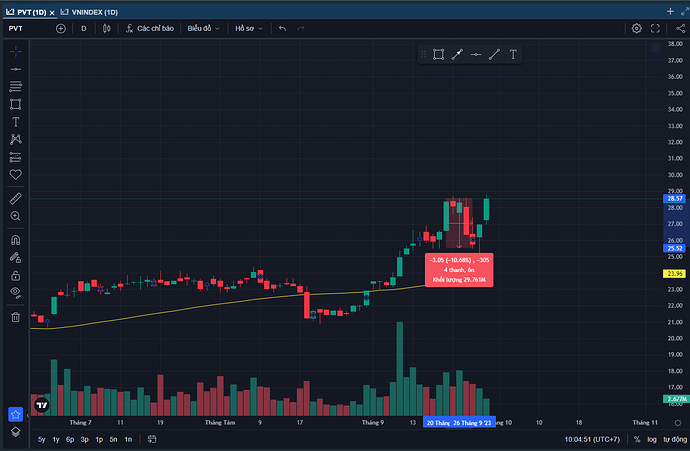This screenshot has width=690, height=451.
Task: Toggle favorites star toolbar
Action: coord(15,414)
